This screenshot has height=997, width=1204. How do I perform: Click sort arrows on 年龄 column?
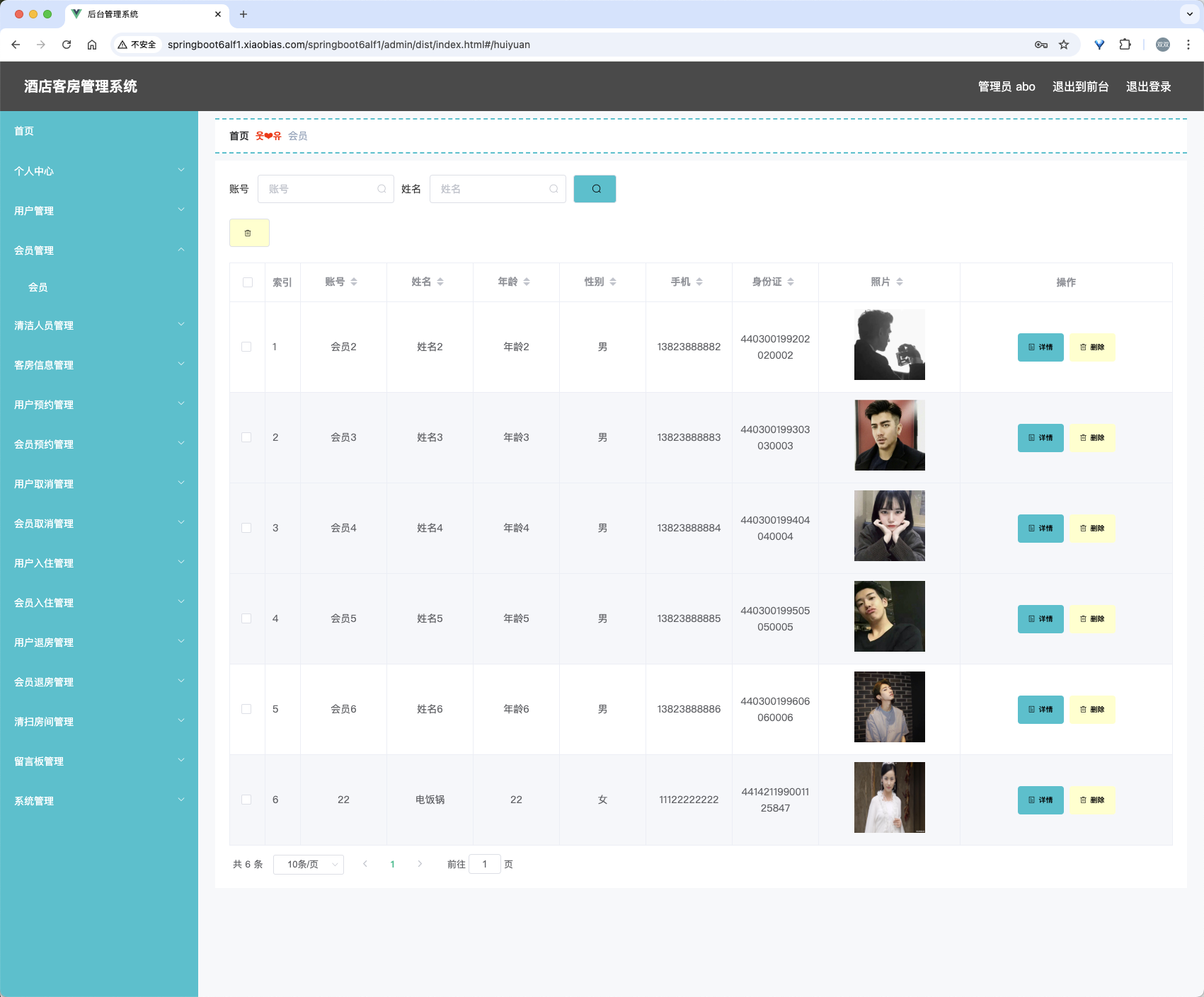point(527,282)
